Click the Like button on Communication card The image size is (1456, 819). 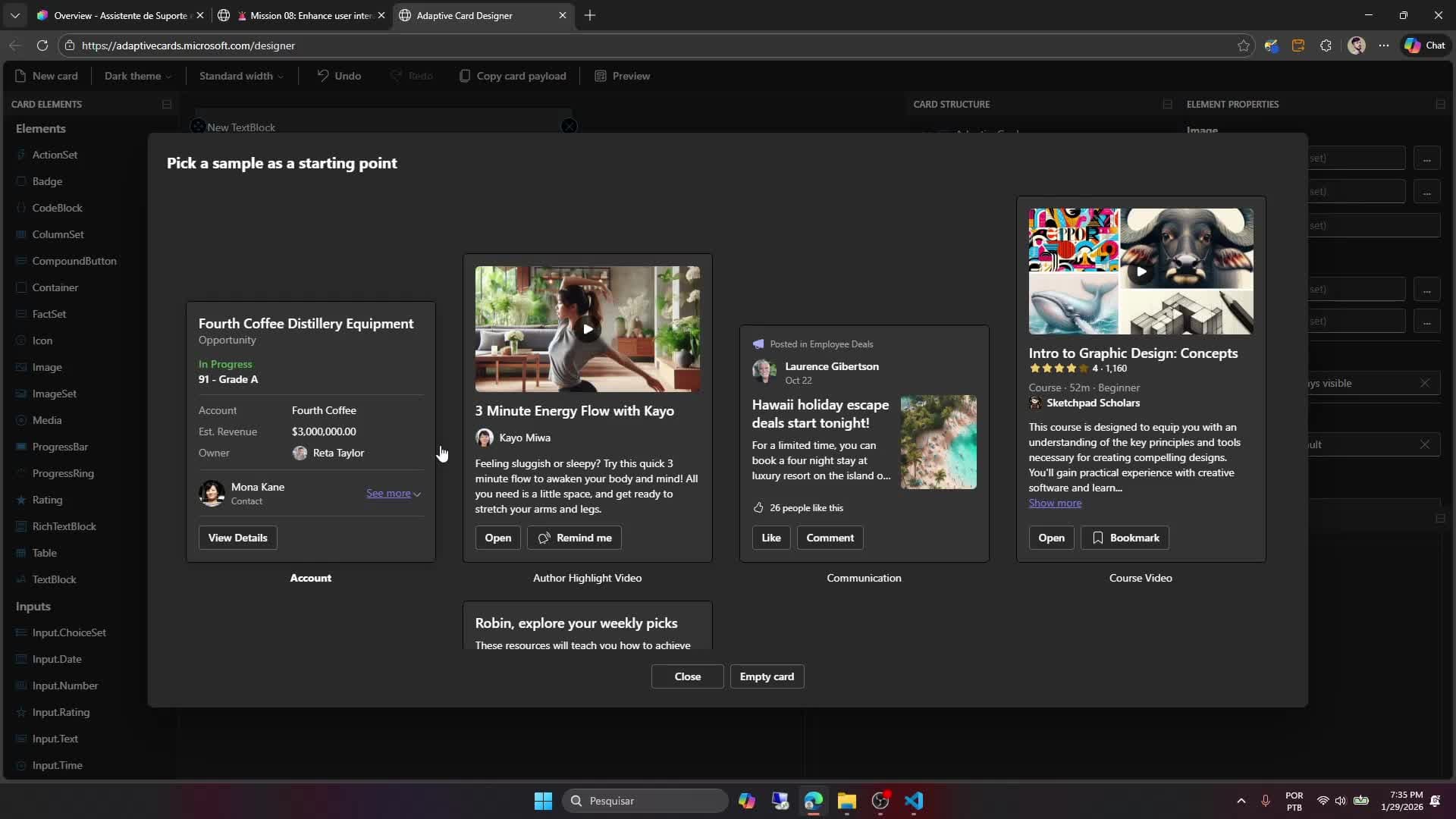770,538
